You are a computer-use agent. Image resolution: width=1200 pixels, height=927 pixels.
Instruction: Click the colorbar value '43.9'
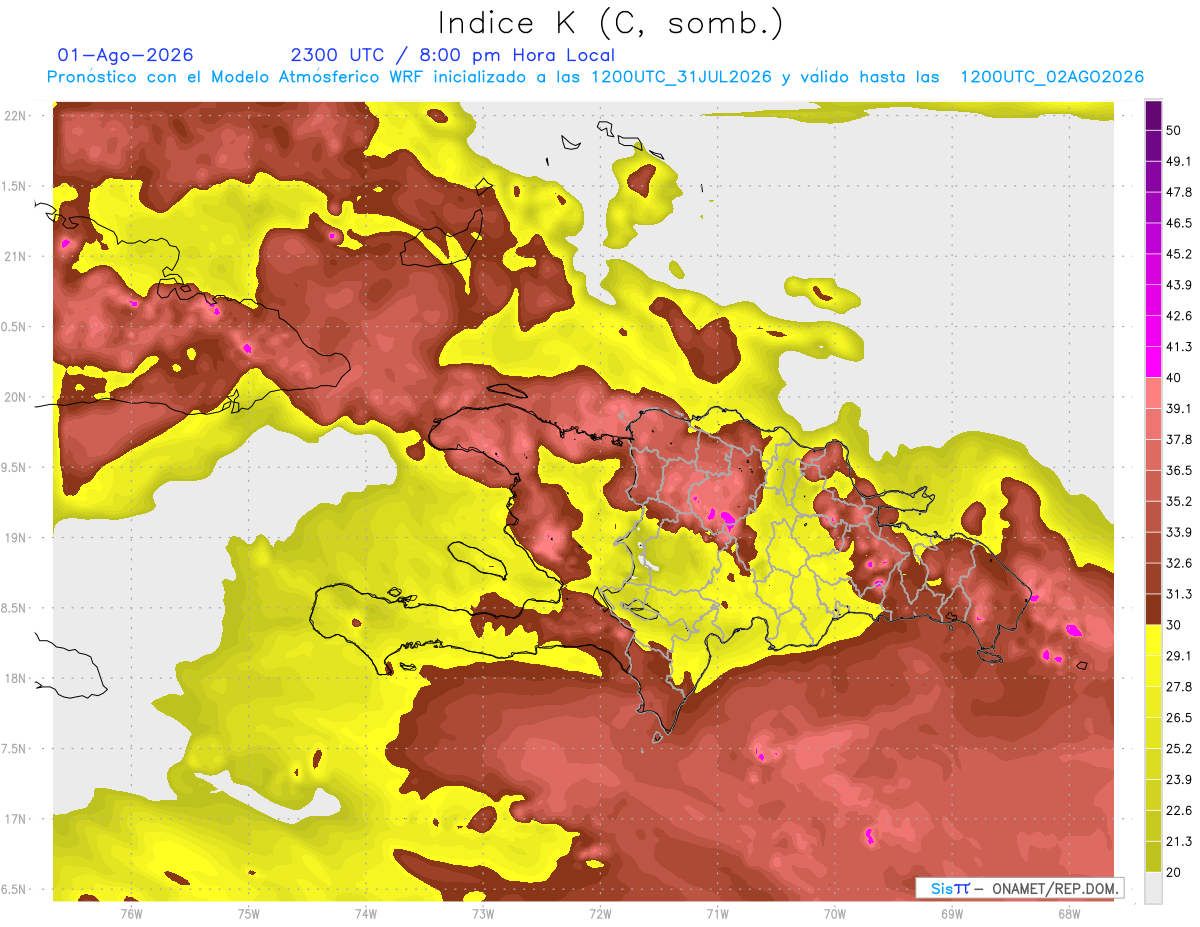point(1180,285)
